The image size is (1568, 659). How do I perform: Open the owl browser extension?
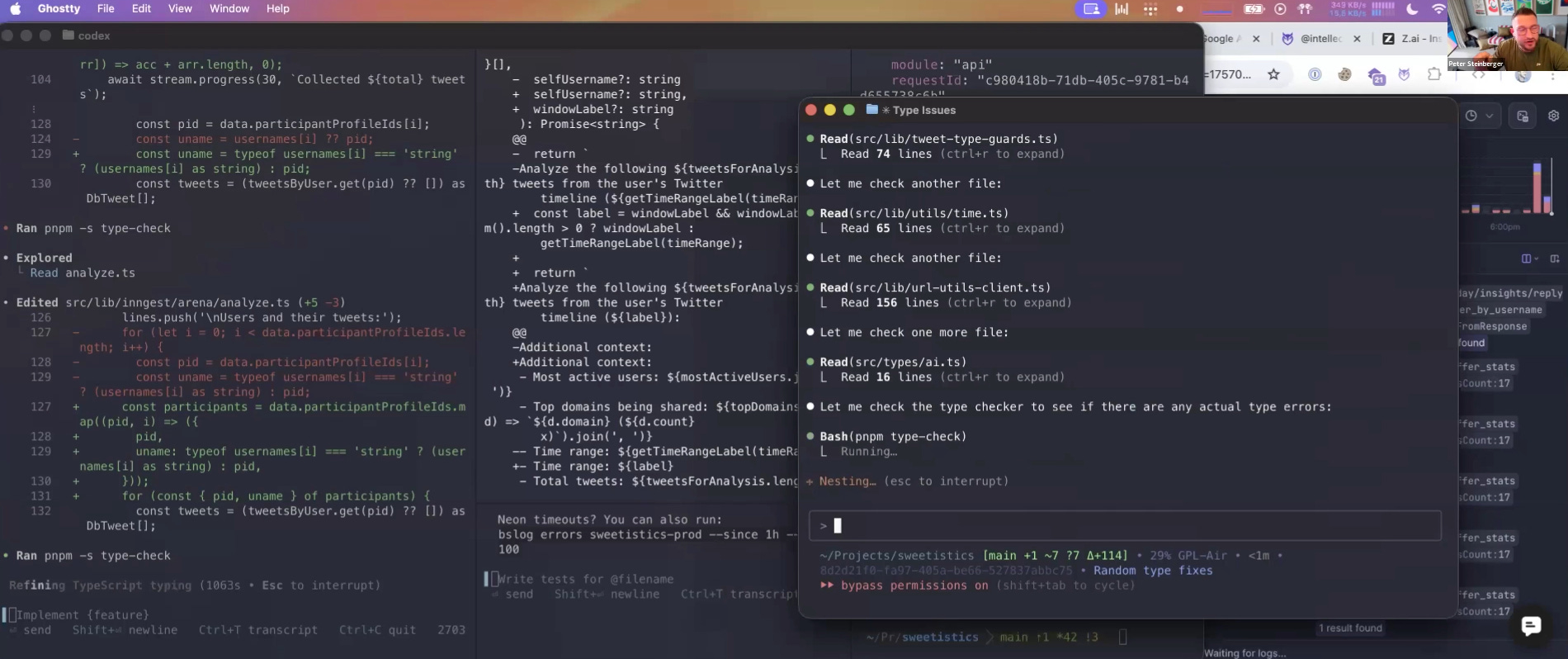point(1404,74)
